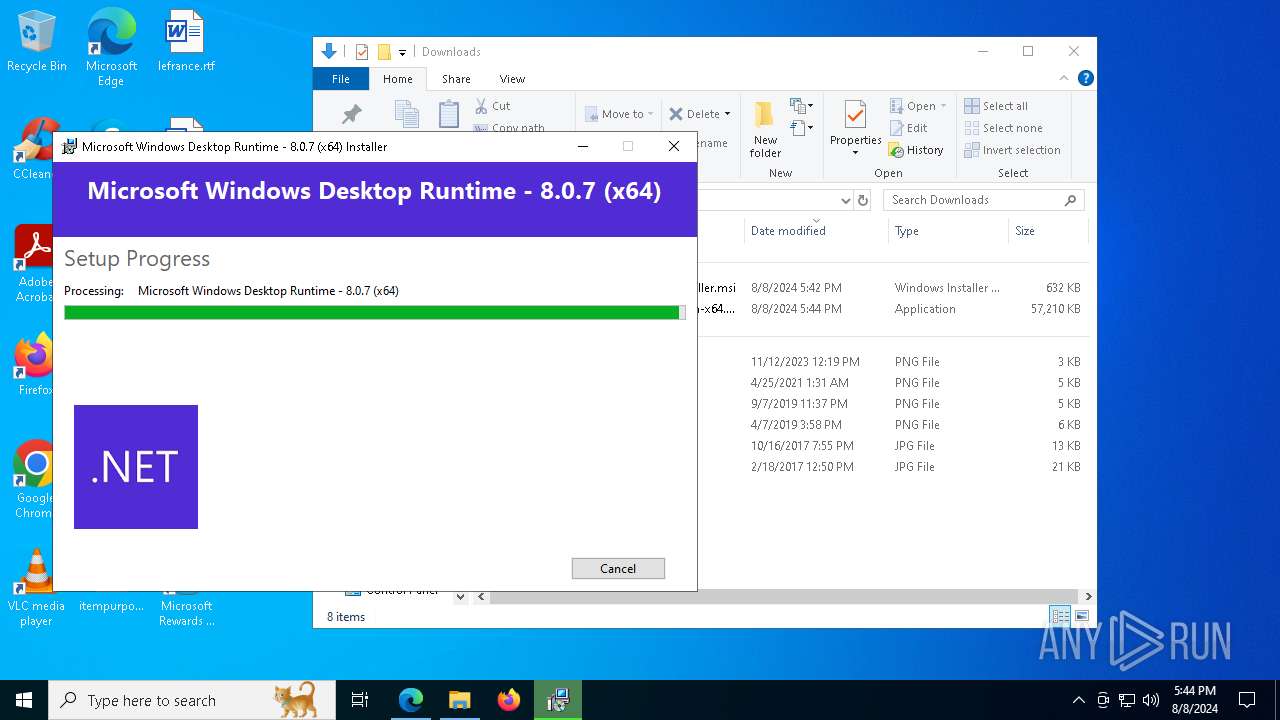Refresh the Downloads folder
Image resolution: width=1280 pixels, height=720 pixels.
pos(864,200)
